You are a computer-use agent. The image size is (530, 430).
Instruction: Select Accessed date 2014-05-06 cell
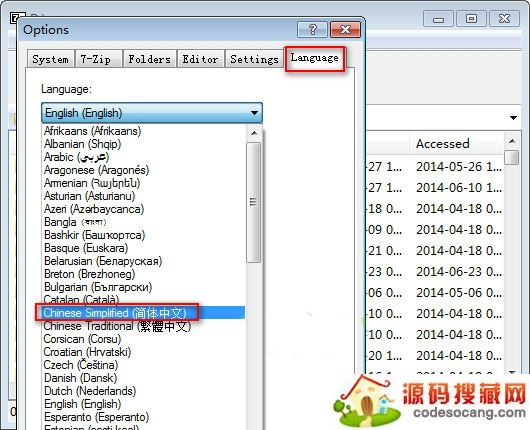tap(458, 292)
